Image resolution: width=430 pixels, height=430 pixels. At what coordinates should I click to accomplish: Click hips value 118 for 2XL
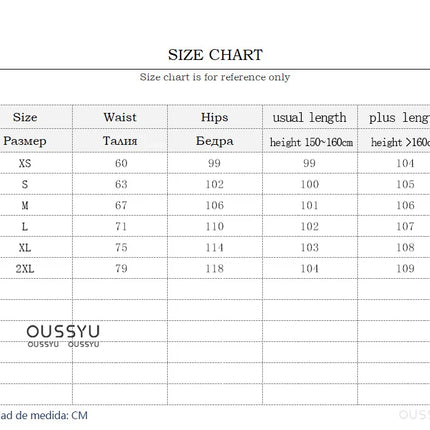point(215,269)
